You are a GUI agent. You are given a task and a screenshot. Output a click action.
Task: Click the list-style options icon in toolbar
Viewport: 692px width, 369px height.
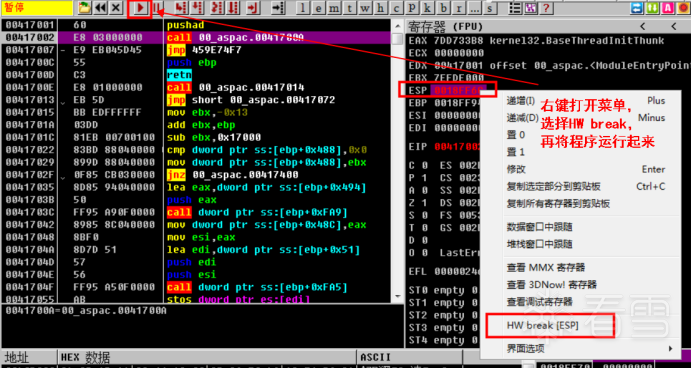(515, 8)
